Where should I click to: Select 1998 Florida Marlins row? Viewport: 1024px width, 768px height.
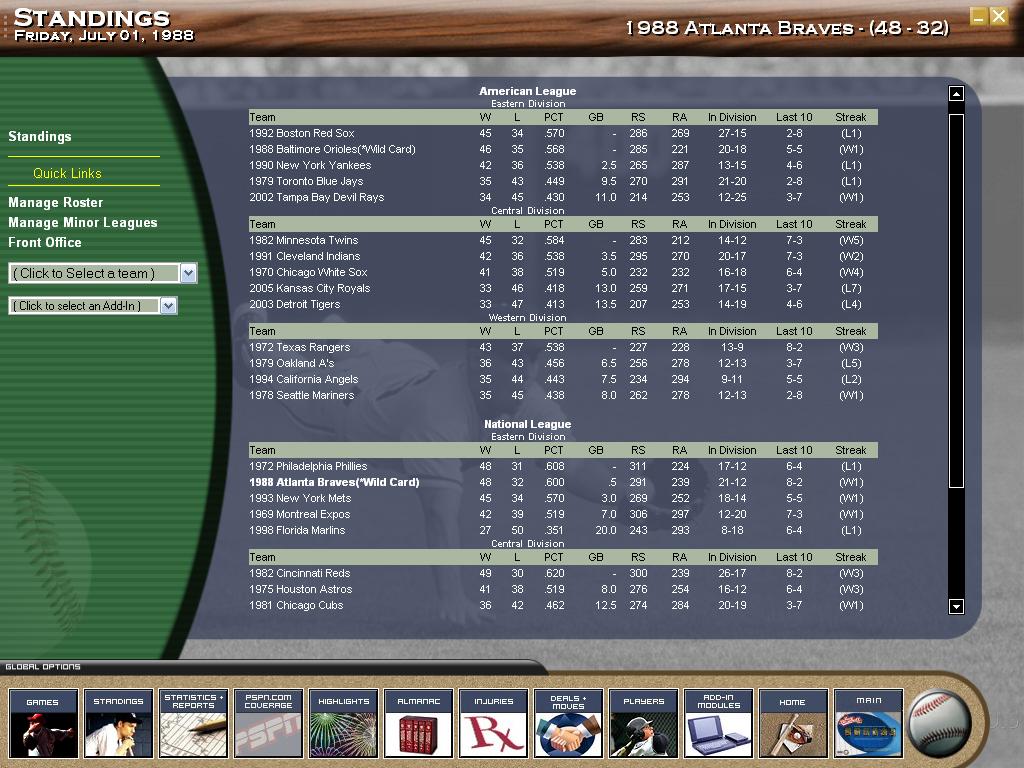(x=563, y=530)
